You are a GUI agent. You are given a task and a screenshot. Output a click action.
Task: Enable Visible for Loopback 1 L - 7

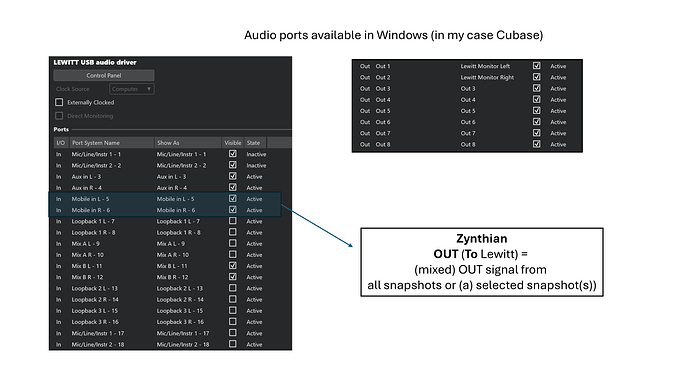232,221
